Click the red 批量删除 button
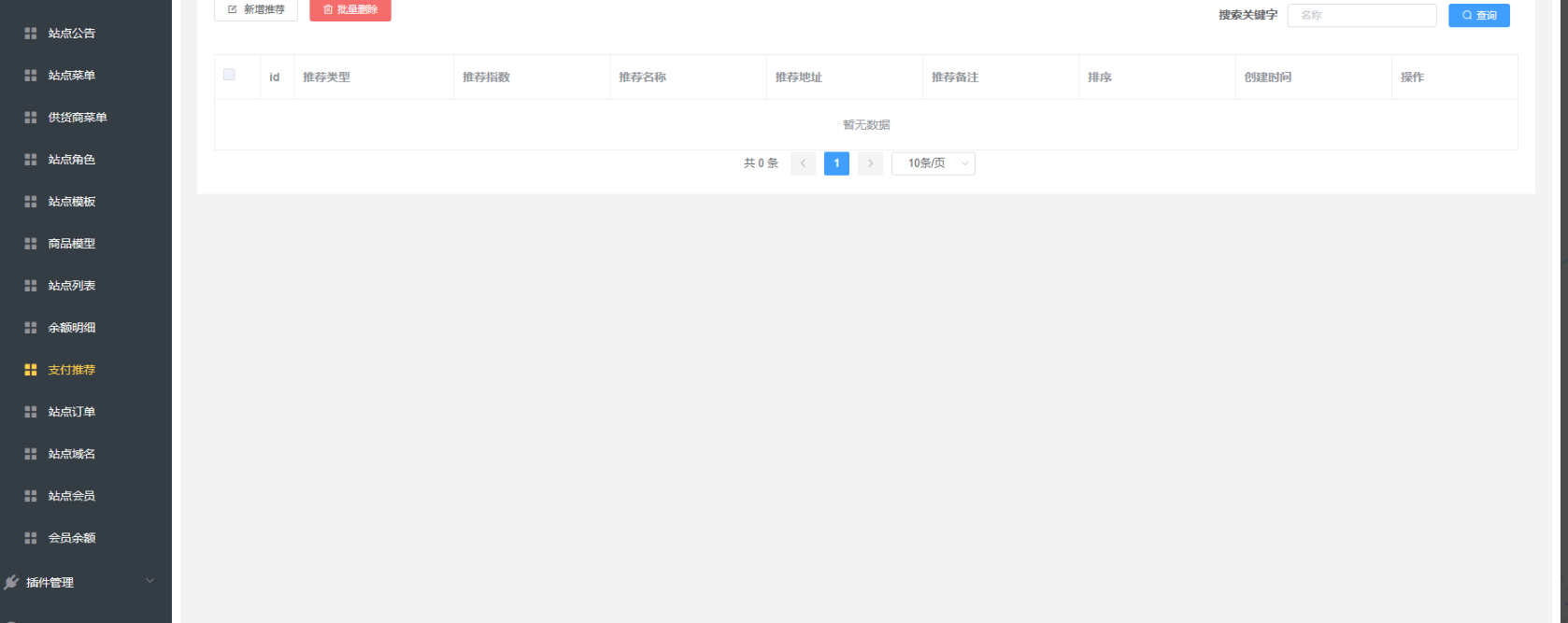 [350, 9]
